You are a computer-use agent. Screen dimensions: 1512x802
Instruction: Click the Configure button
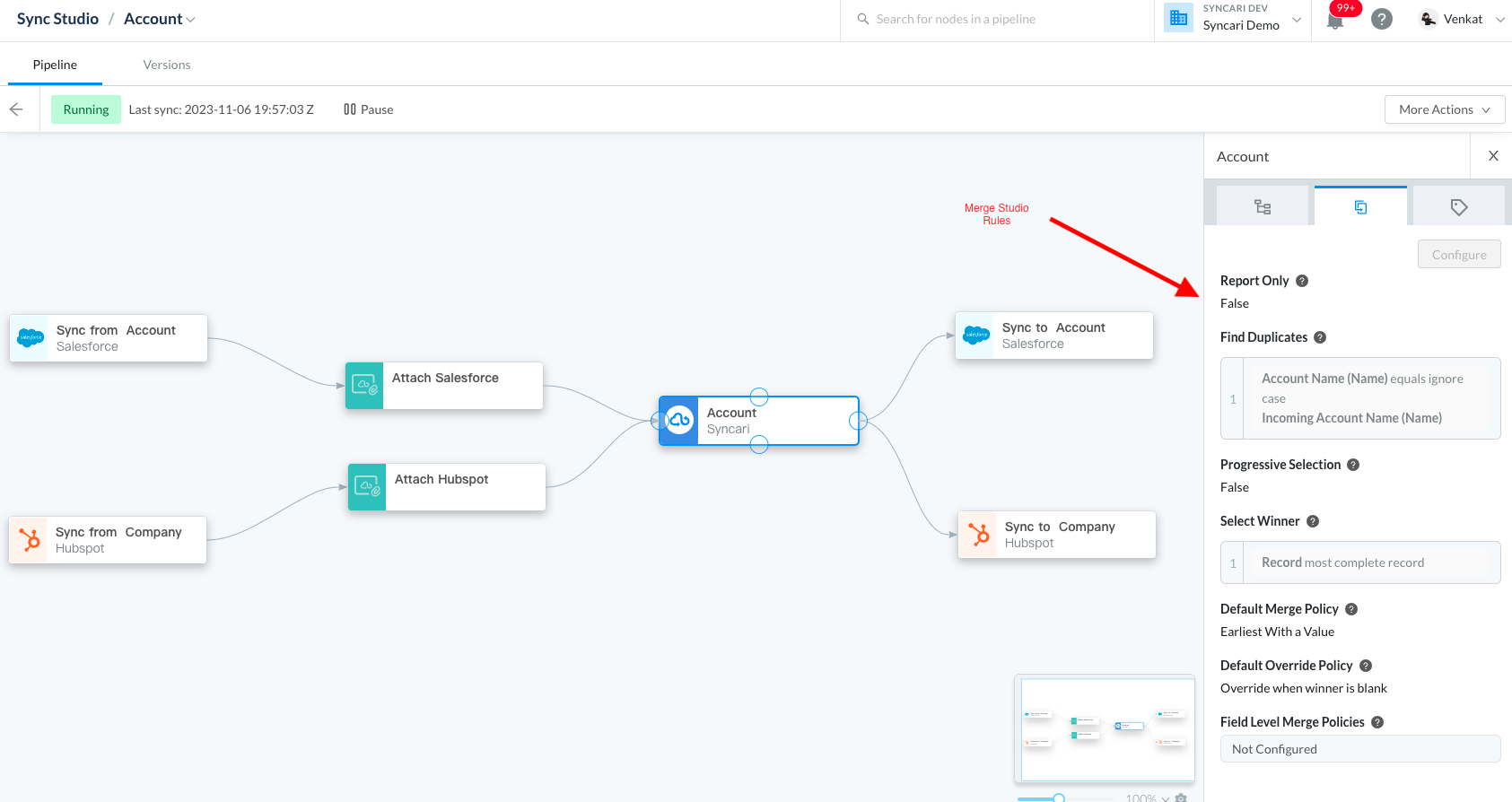pos(1459,255)
